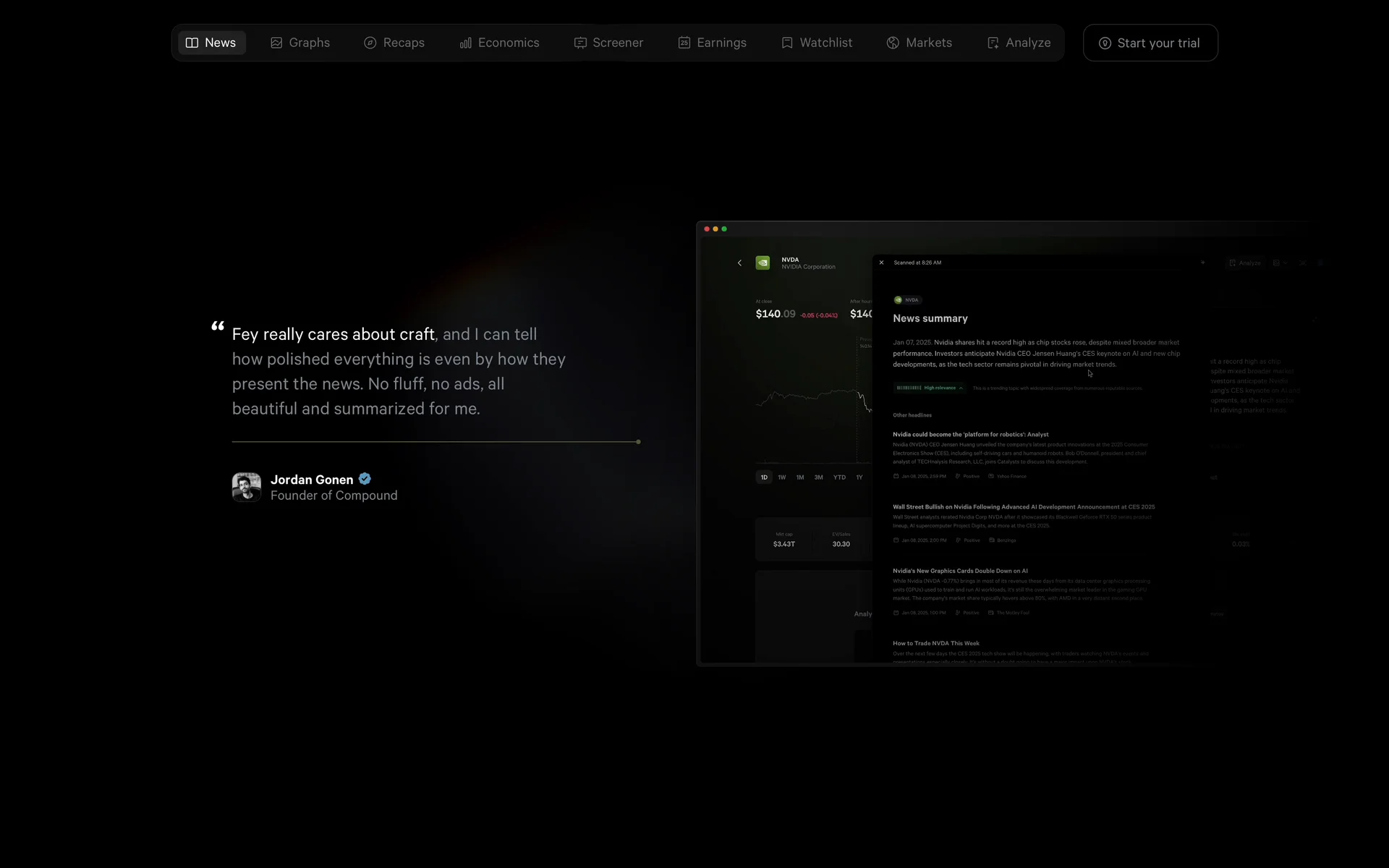Select the 1D chart range
The width and height of the screenshot is (1389, 868).
click(764, 477)
